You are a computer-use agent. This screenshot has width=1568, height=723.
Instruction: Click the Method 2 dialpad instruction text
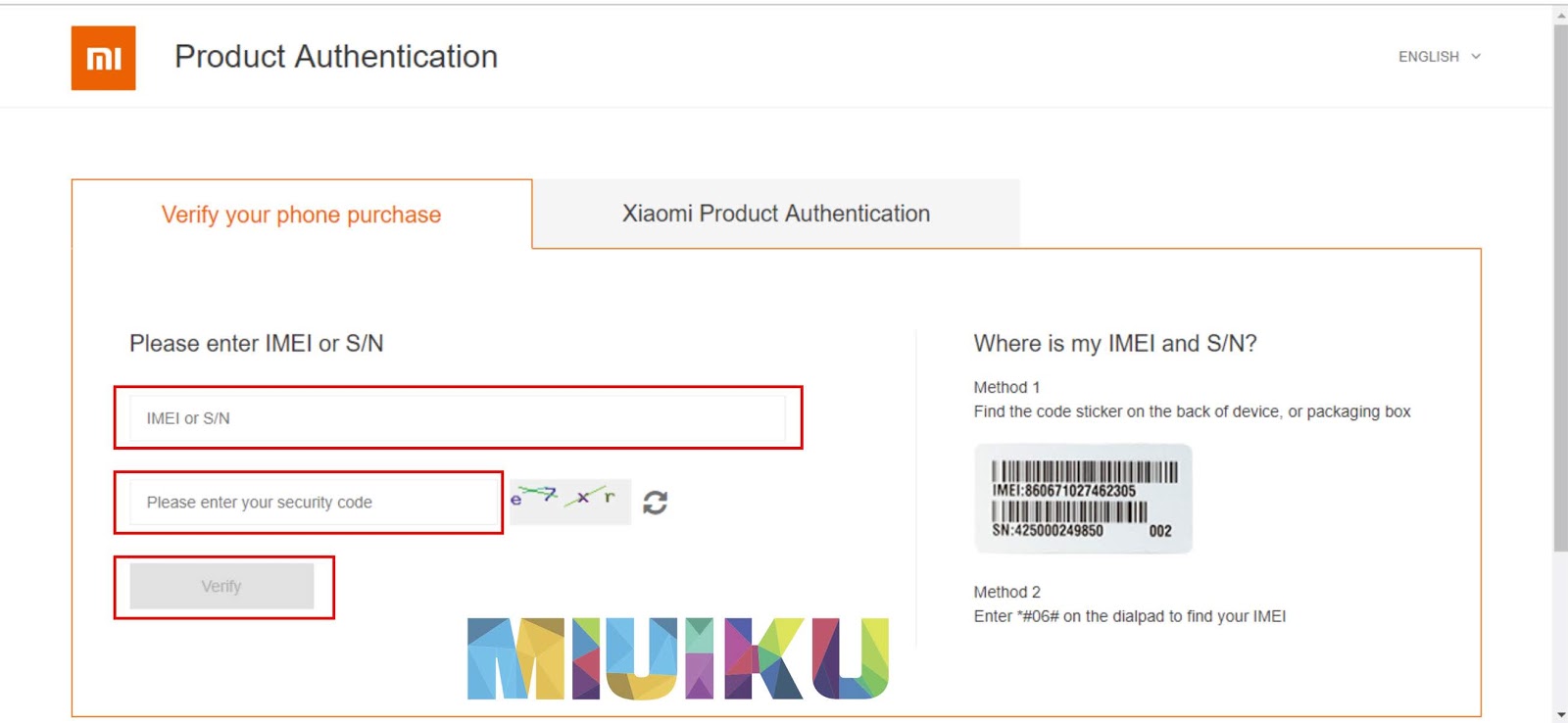tap(1129, 616)
